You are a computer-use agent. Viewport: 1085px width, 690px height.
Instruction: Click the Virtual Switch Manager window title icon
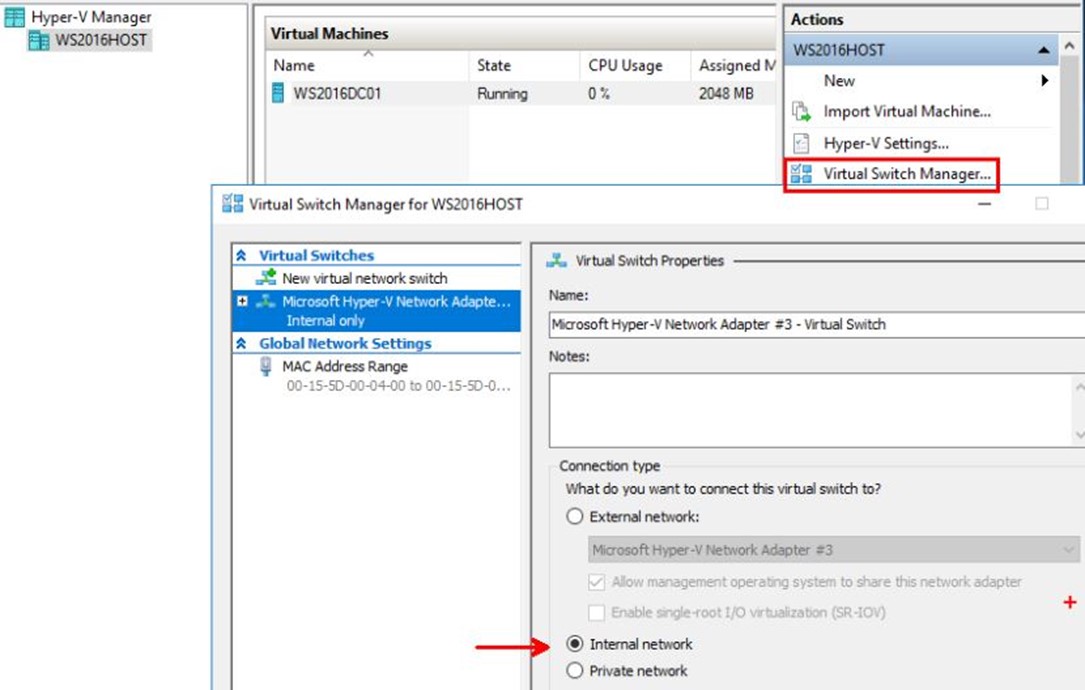(x=232, y=203)
